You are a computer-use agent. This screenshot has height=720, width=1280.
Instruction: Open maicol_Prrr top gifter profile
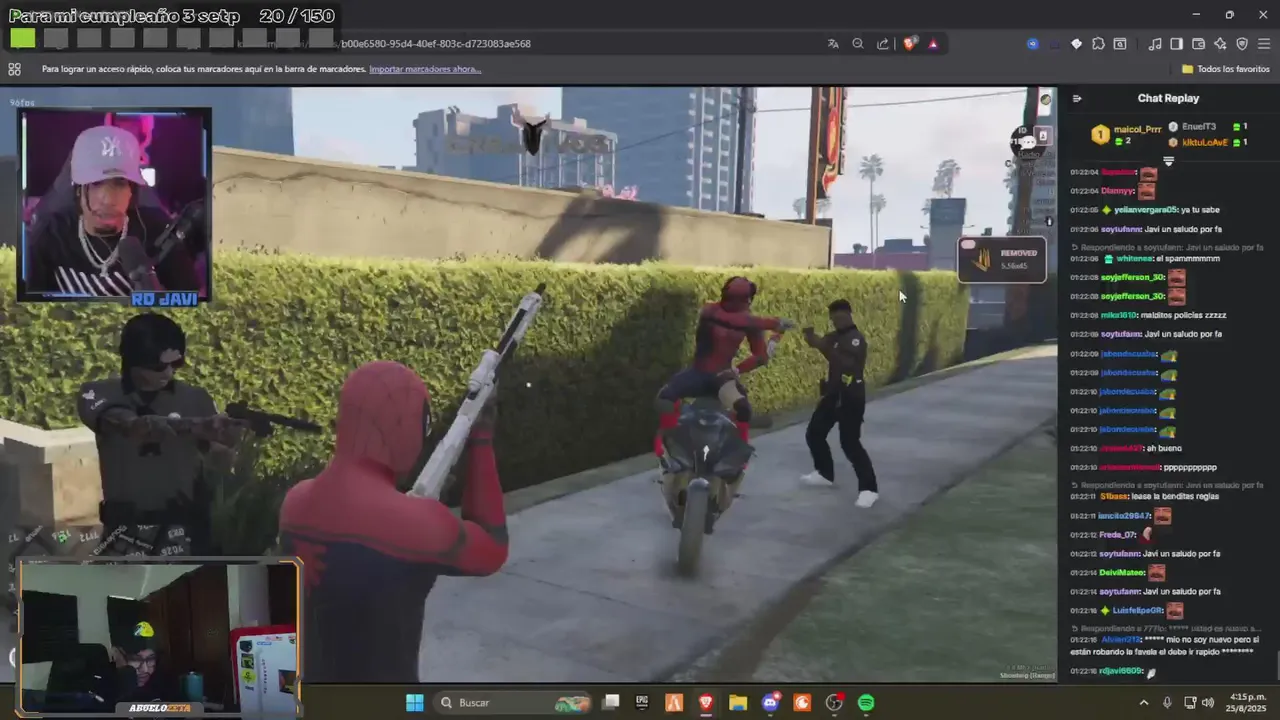(1138, 130)
